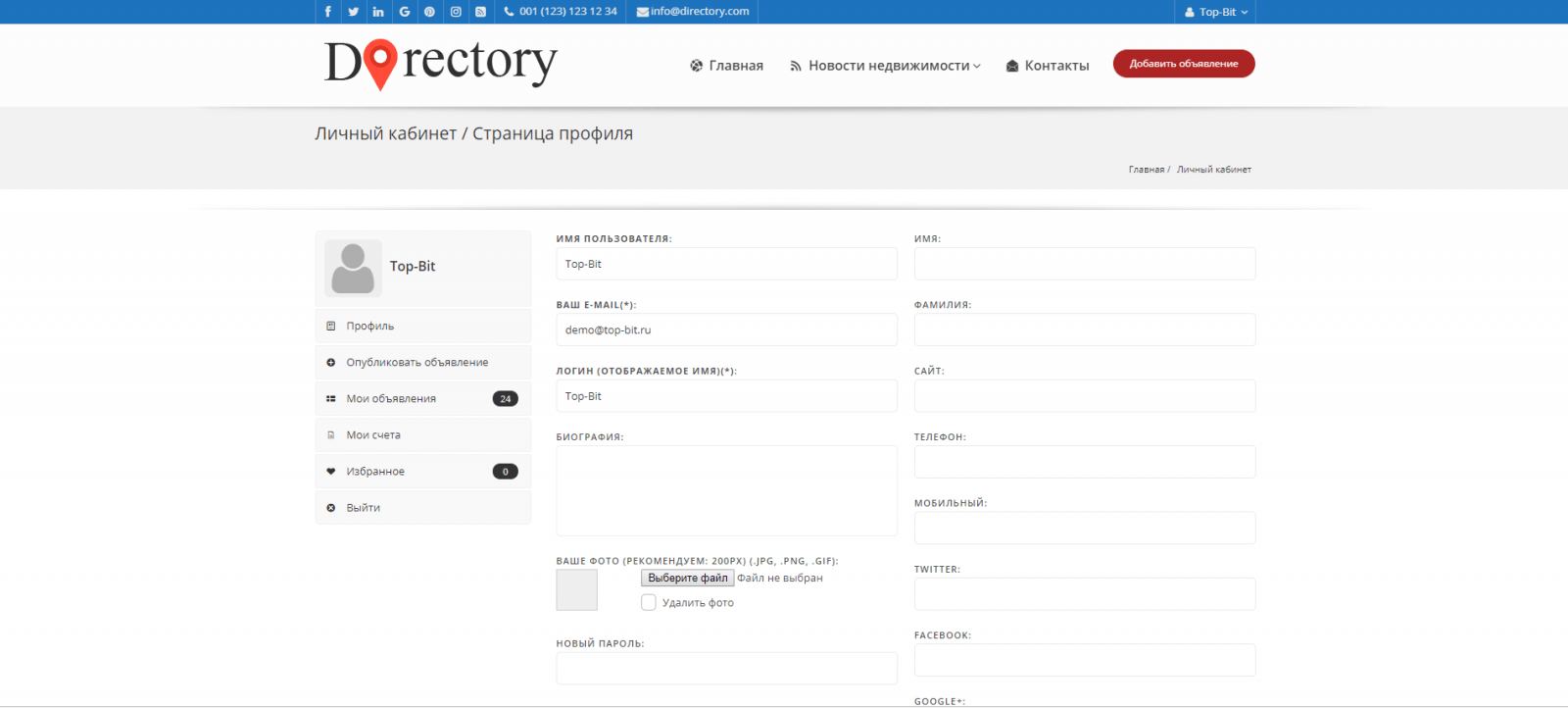The height and width of the screenshot is (708, 1568).
Task: Open the Facebook social icon in top bar
Action: [x=327, y=12]
